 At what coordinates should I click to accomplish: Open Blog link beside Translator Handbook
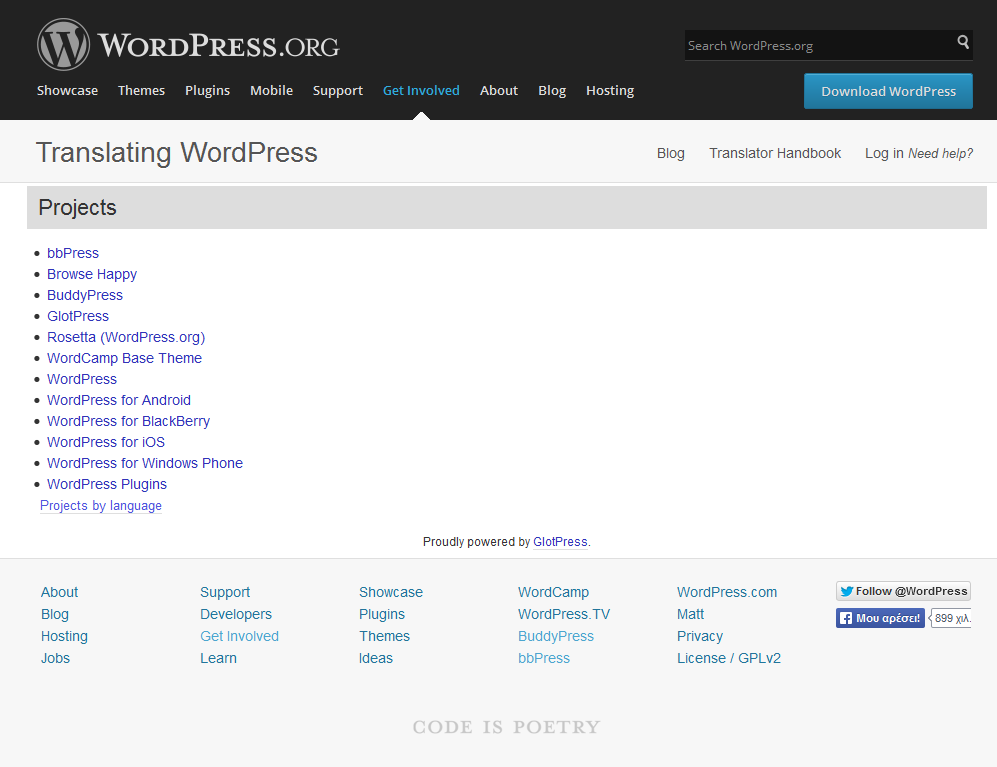coord(670,153)
